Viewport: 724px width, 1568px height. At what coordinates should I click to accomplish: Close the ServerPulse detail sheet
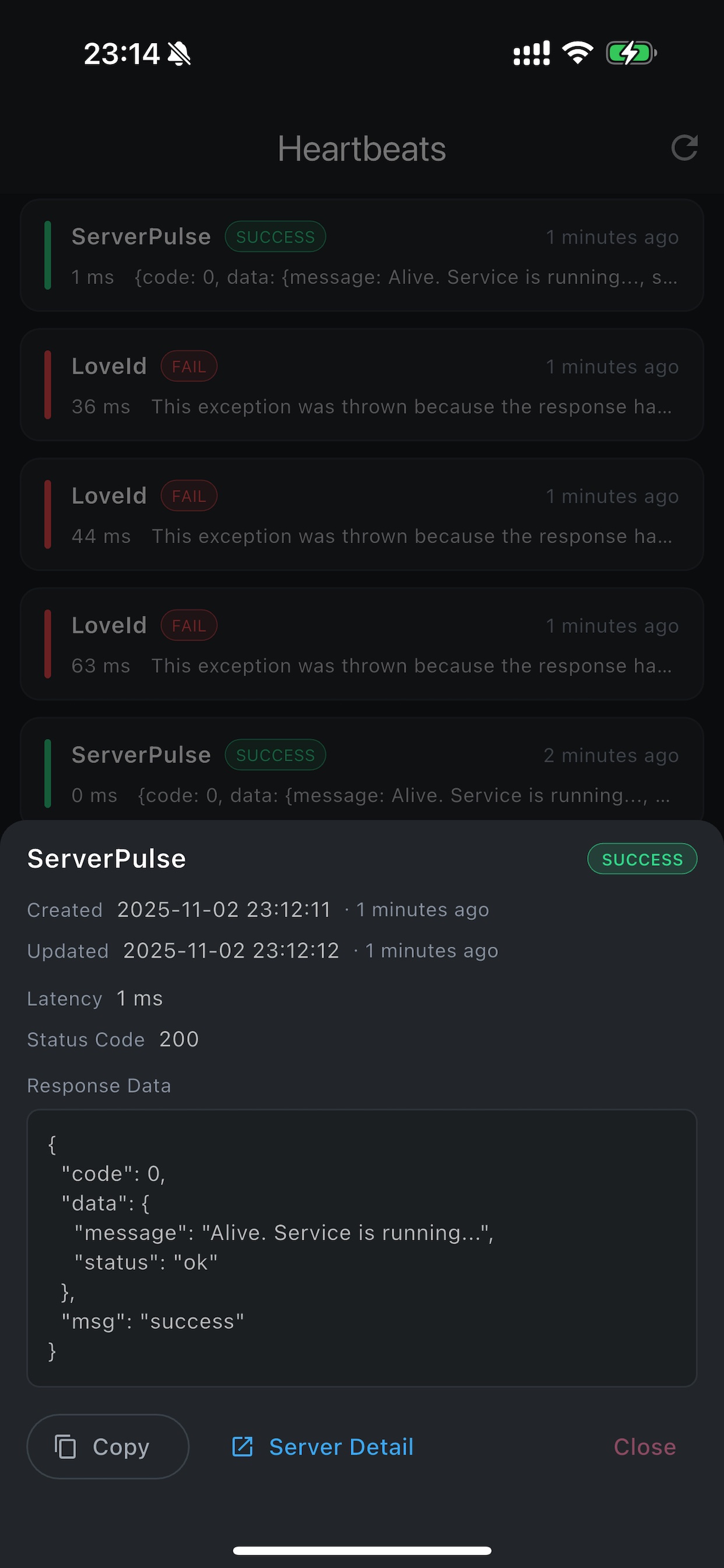coord(644,1447)
